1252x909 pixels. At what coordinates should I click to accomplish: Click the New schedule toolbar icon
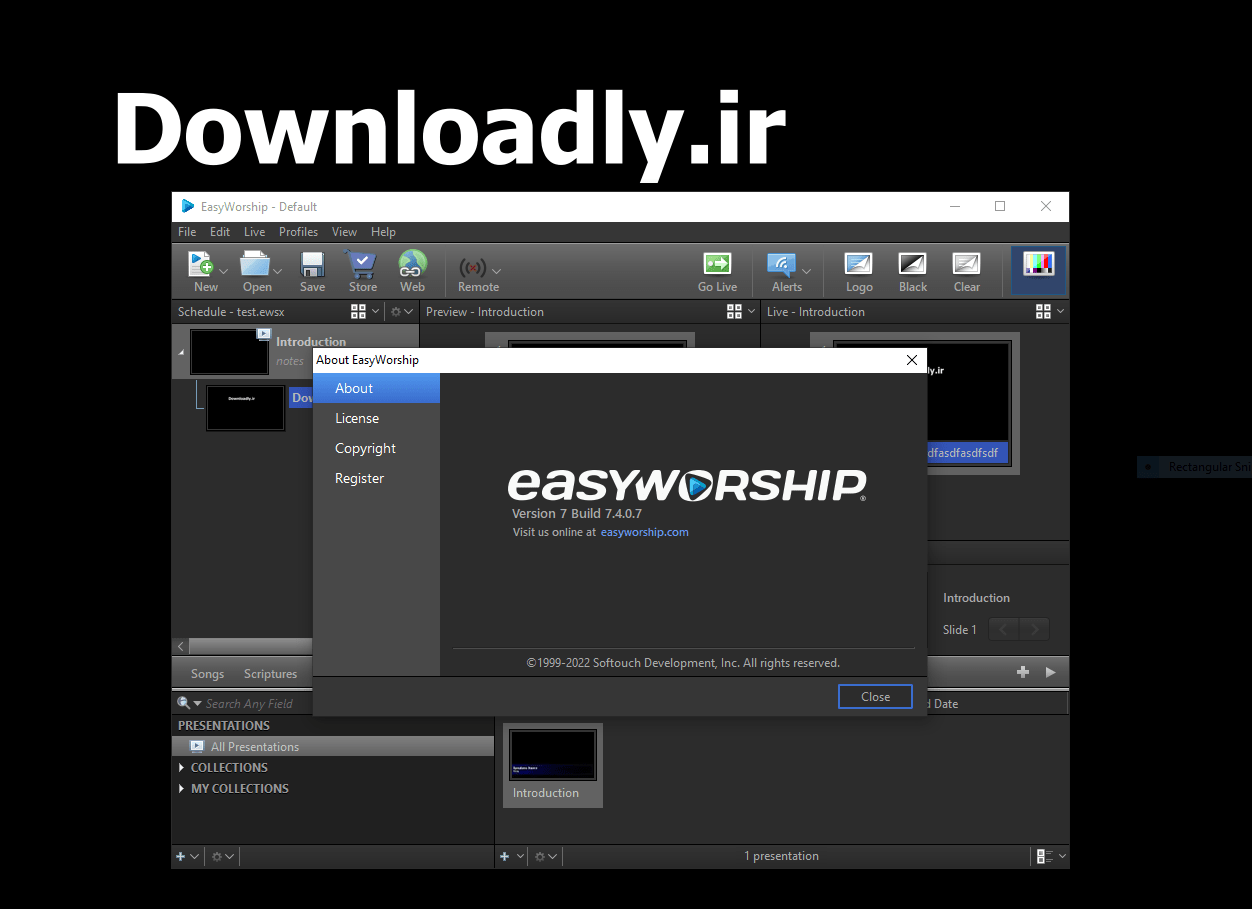tap(201, 264)
